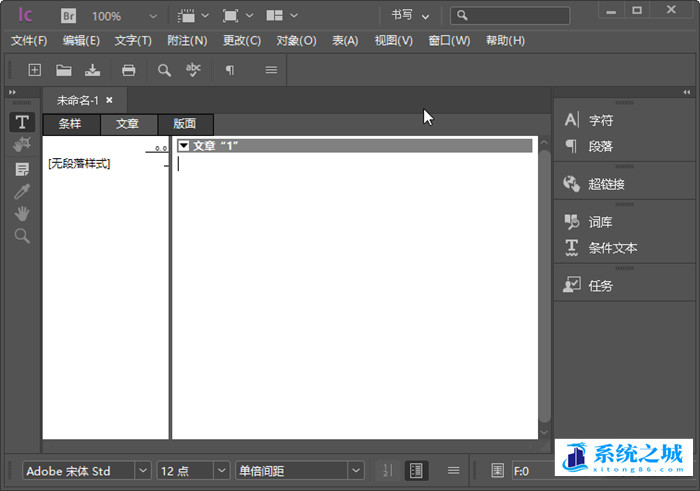Open the 窗口(W) menu

449,41
